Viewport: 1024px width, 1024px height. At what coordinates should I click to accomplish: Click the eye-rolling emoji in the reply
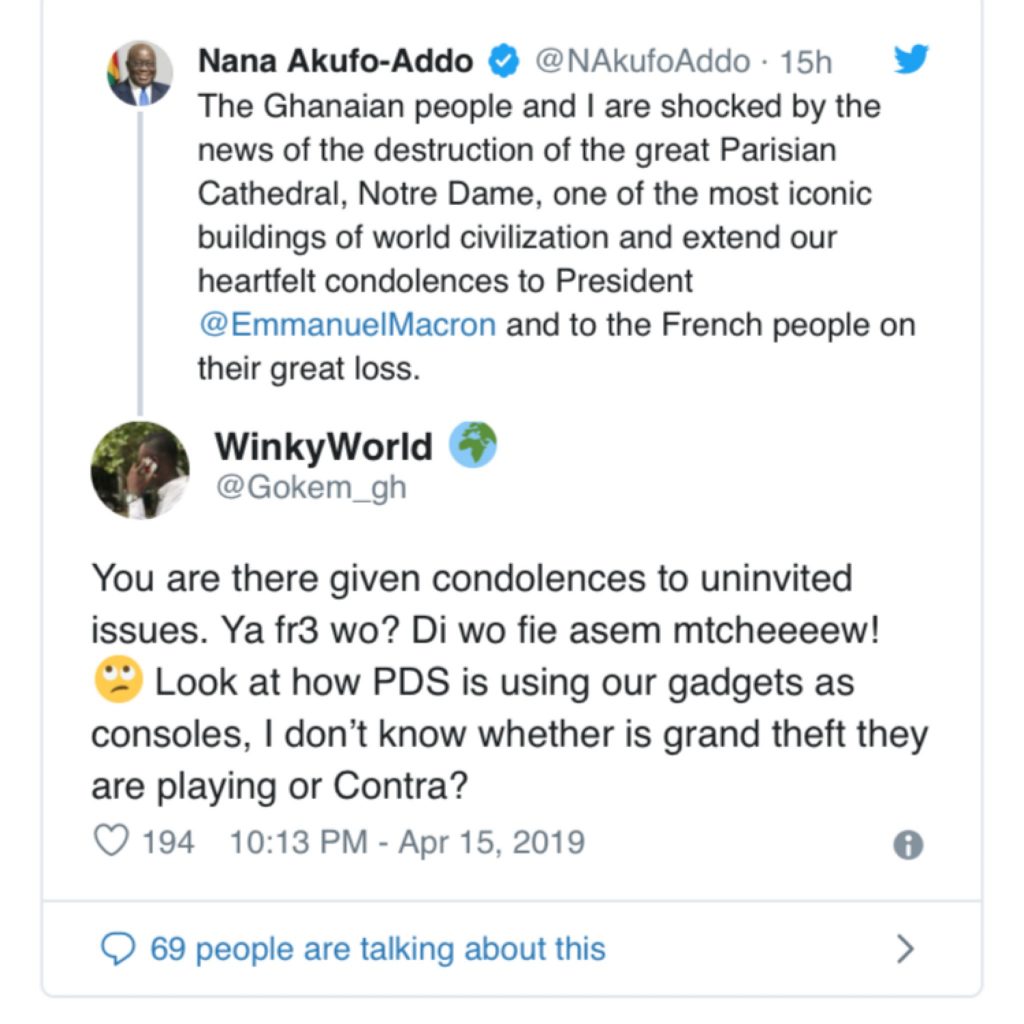pos(115,684)
